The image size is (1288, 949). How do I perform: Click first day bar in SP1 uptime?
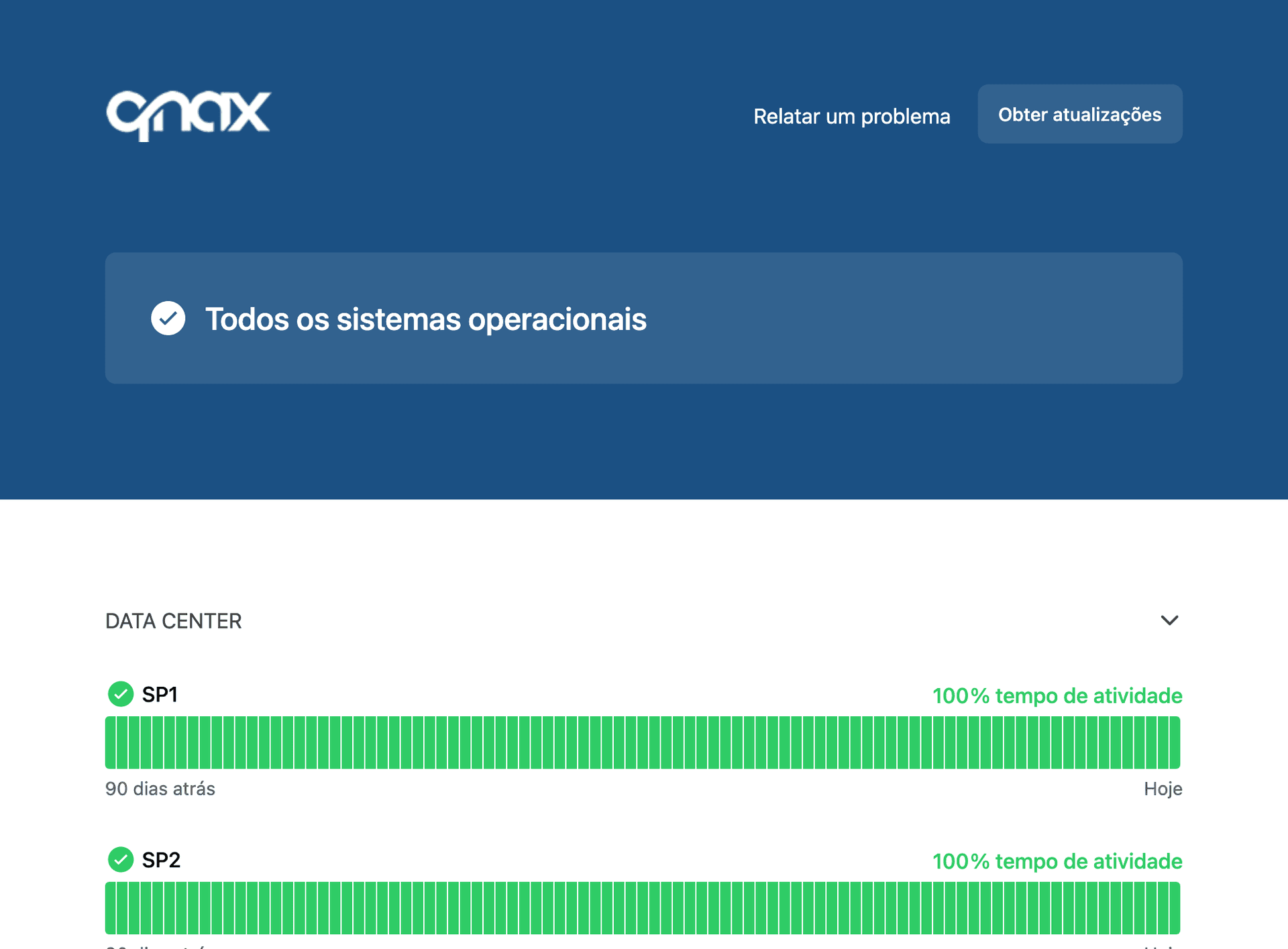(110, 742)
